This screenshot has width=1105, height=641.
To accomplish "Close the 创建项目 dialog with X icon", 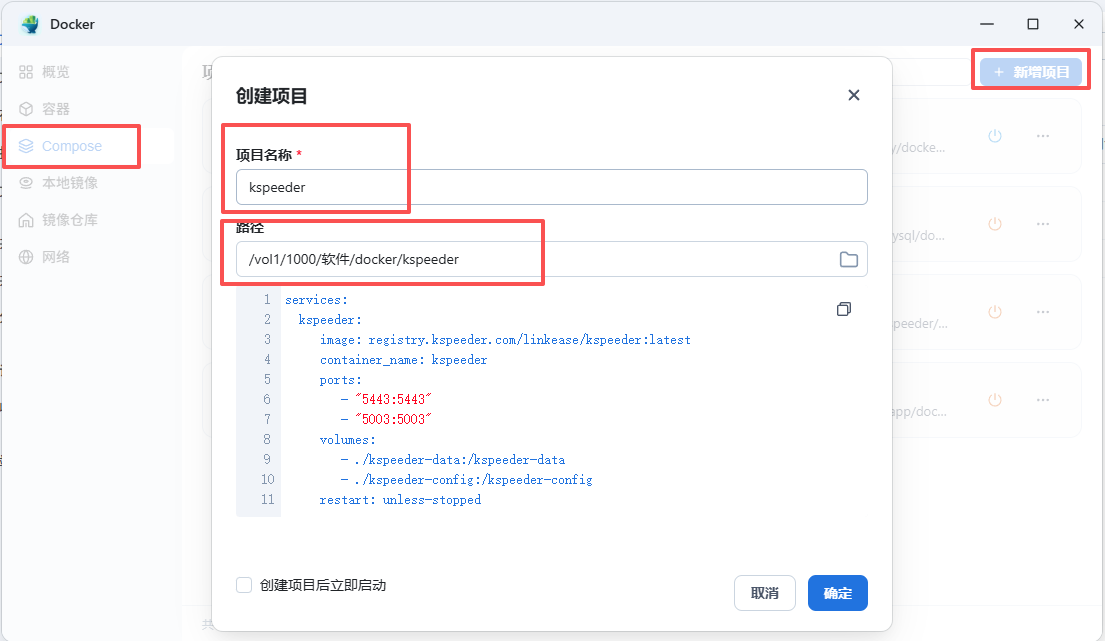I will pyautogui.click(x=853, y=95).
